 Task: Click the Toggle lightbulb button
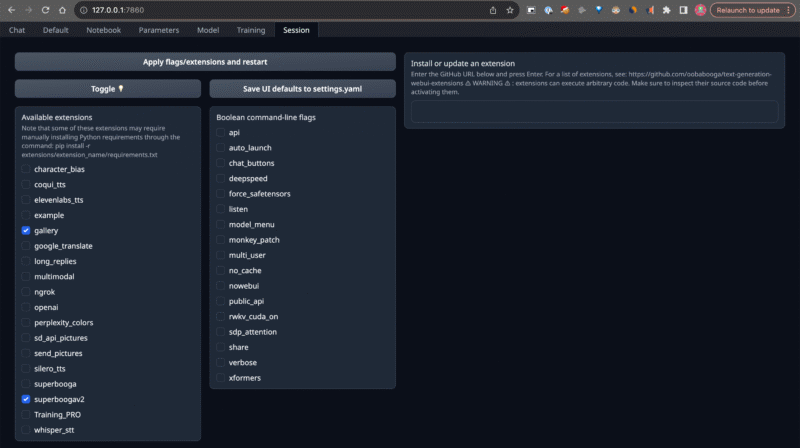(x=107, y=89)
